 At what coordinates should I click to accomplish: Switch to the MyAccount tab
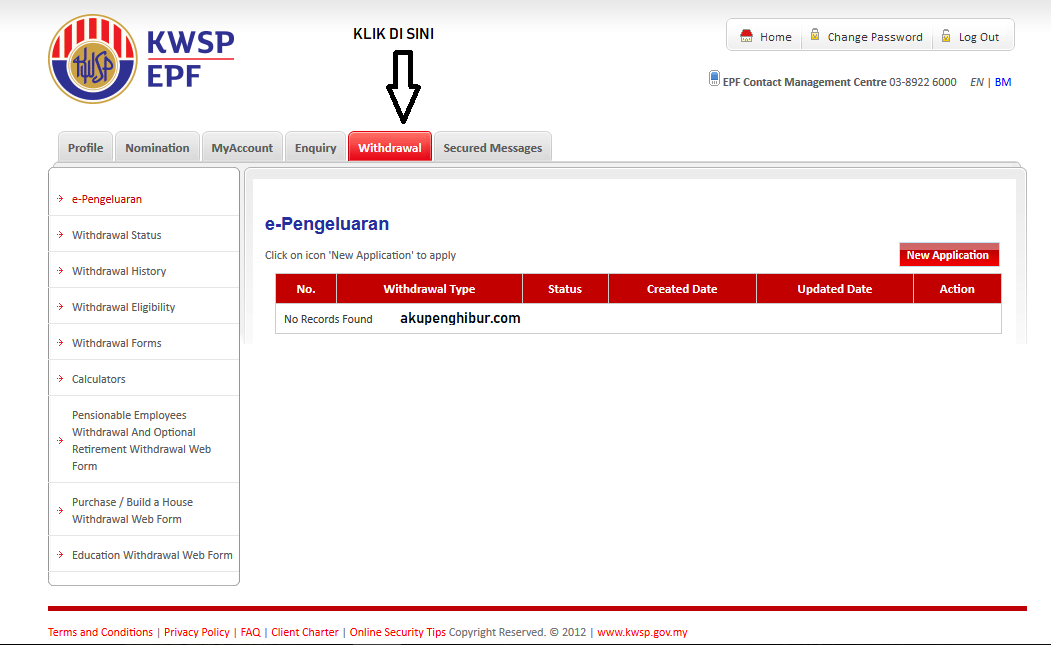click(242, 147)
